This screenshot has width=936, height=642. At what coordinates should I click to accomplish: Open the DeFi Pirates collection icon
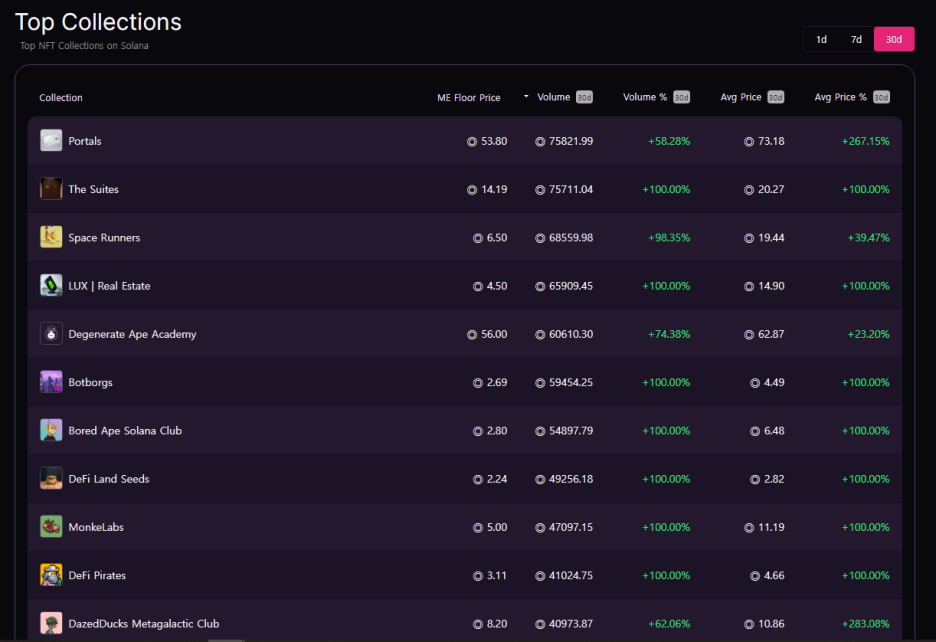[51, 575]
